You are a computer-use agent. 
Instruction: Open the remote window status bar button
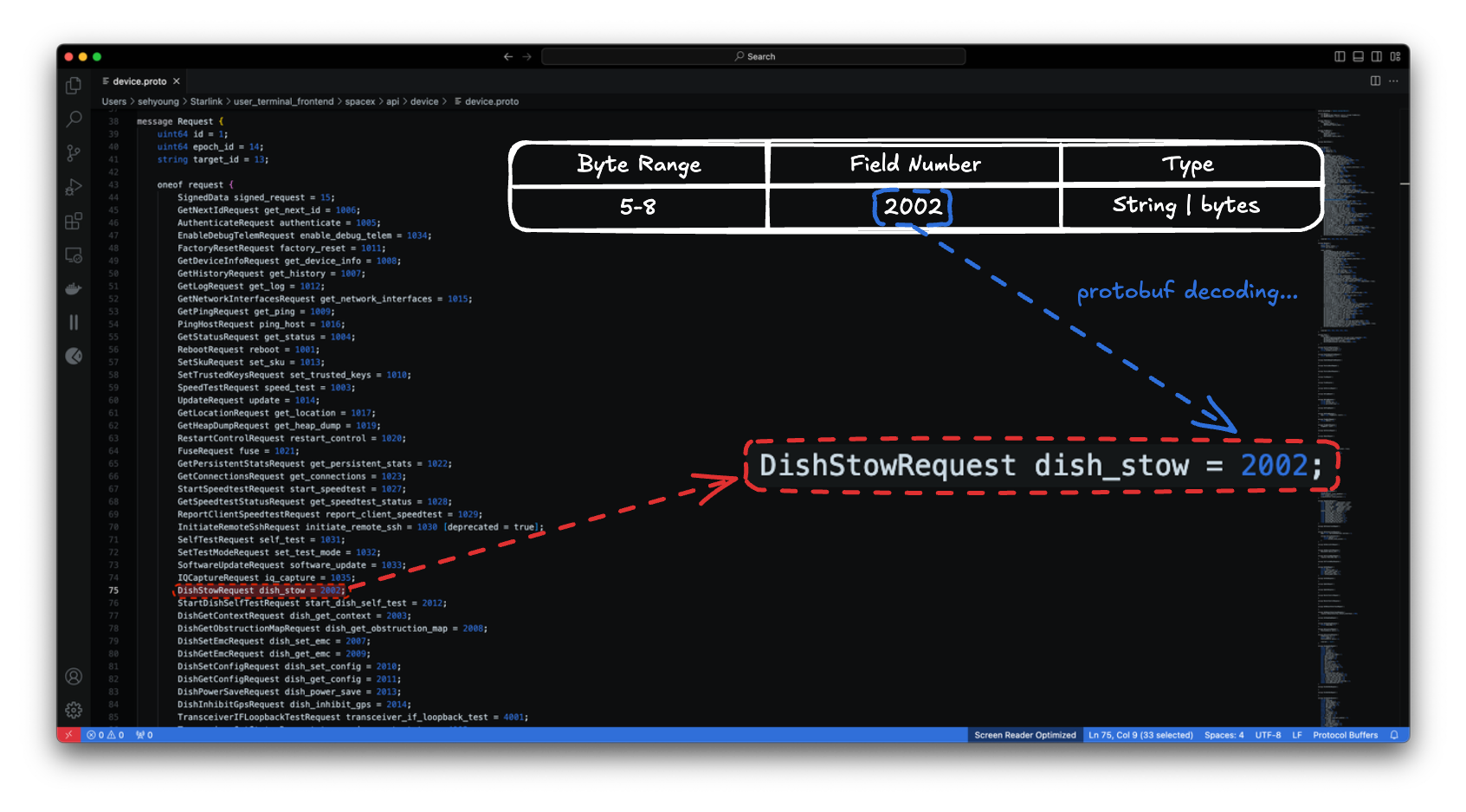point(68,735)
